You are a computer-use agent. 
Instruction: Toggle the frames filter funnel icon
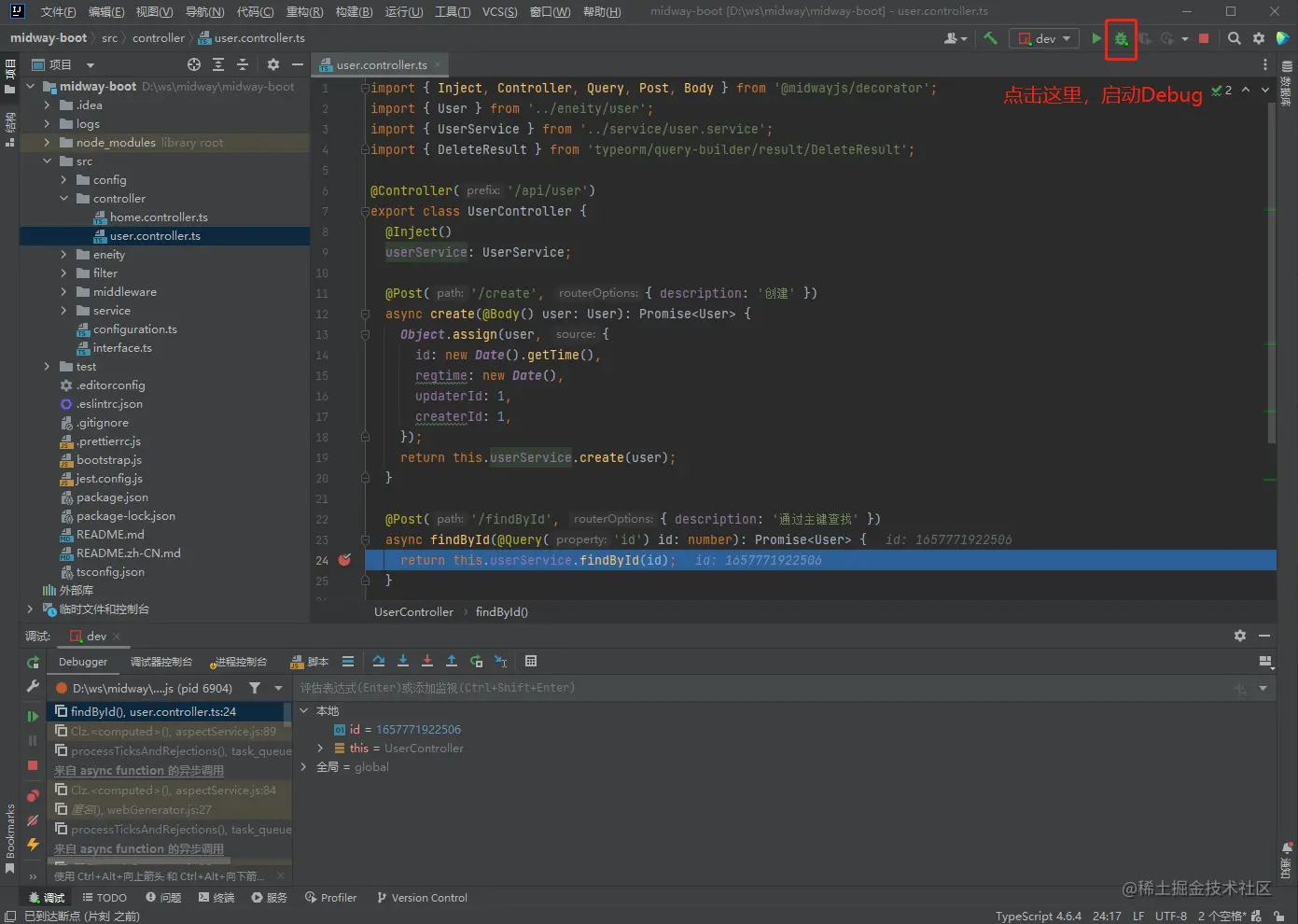pos(255,688)
